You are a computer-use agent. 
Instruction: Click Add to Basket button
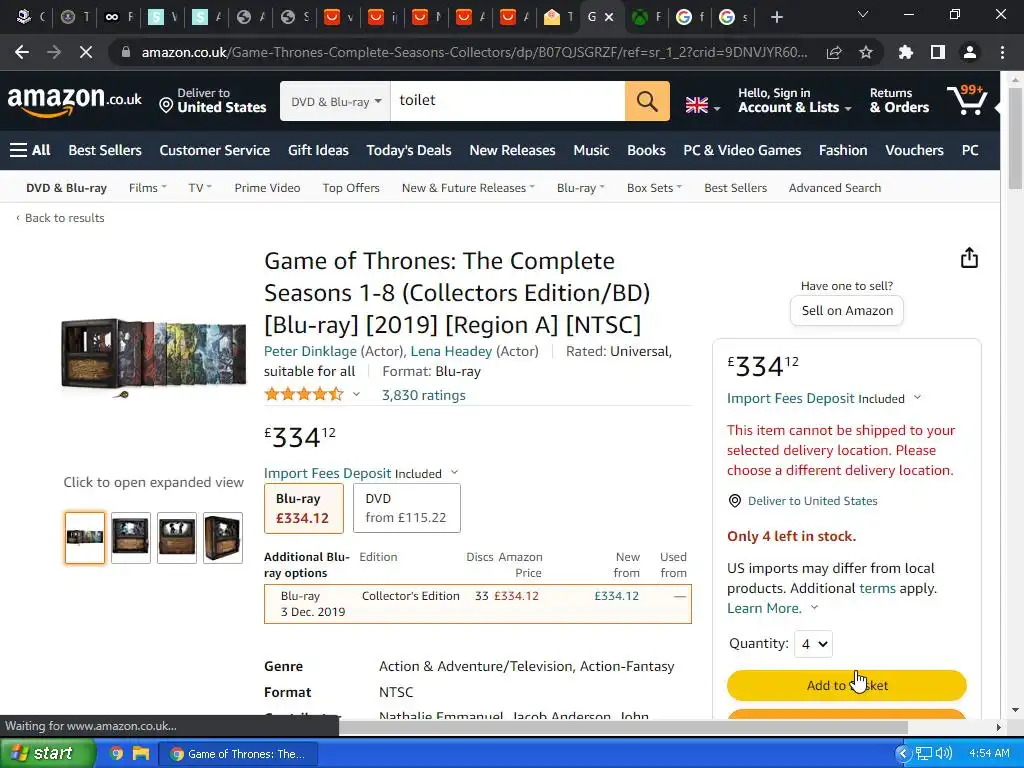846,685
